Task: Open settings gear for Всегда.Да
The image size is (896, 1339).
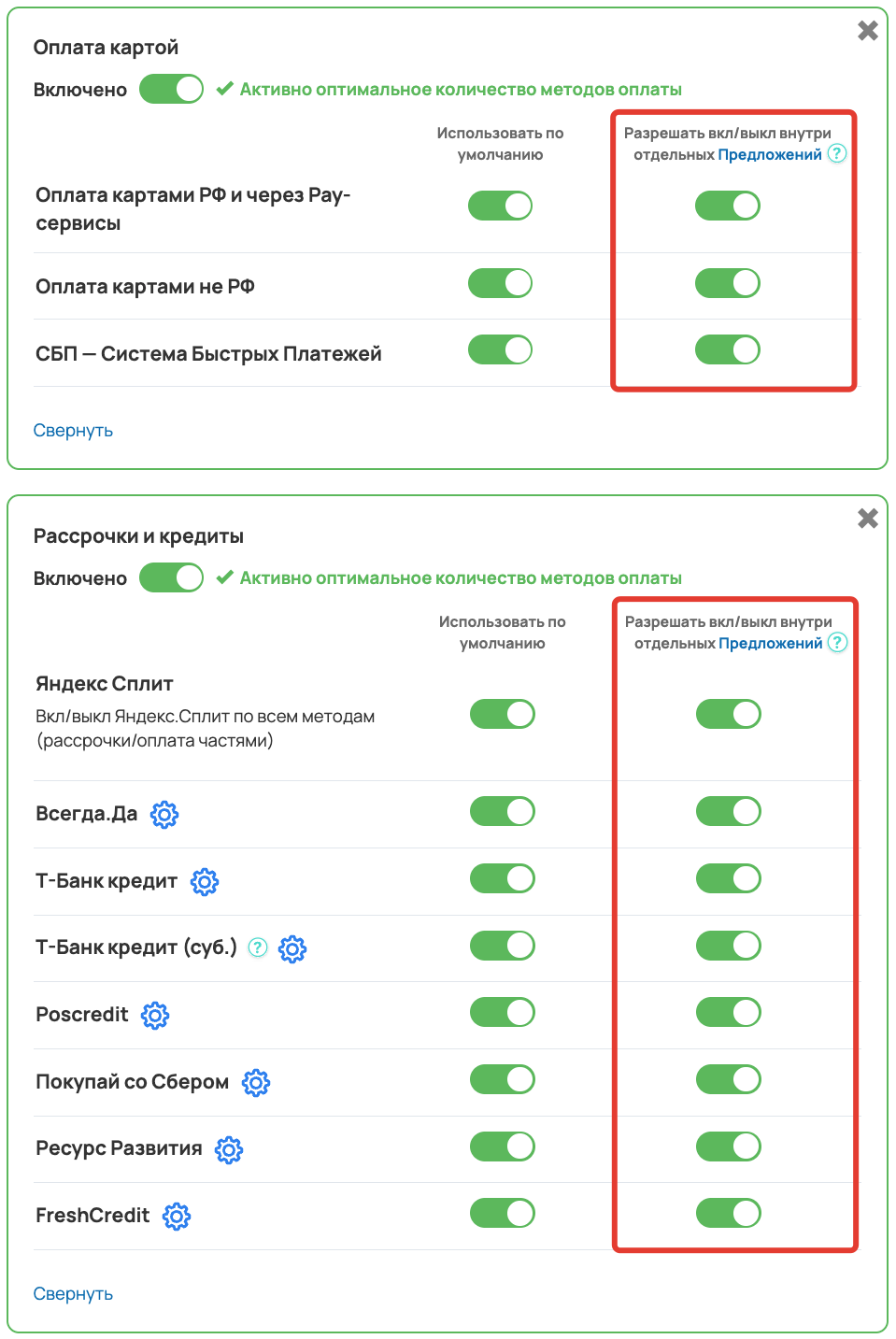Action: pyautogui.click(x=164, y=815)
